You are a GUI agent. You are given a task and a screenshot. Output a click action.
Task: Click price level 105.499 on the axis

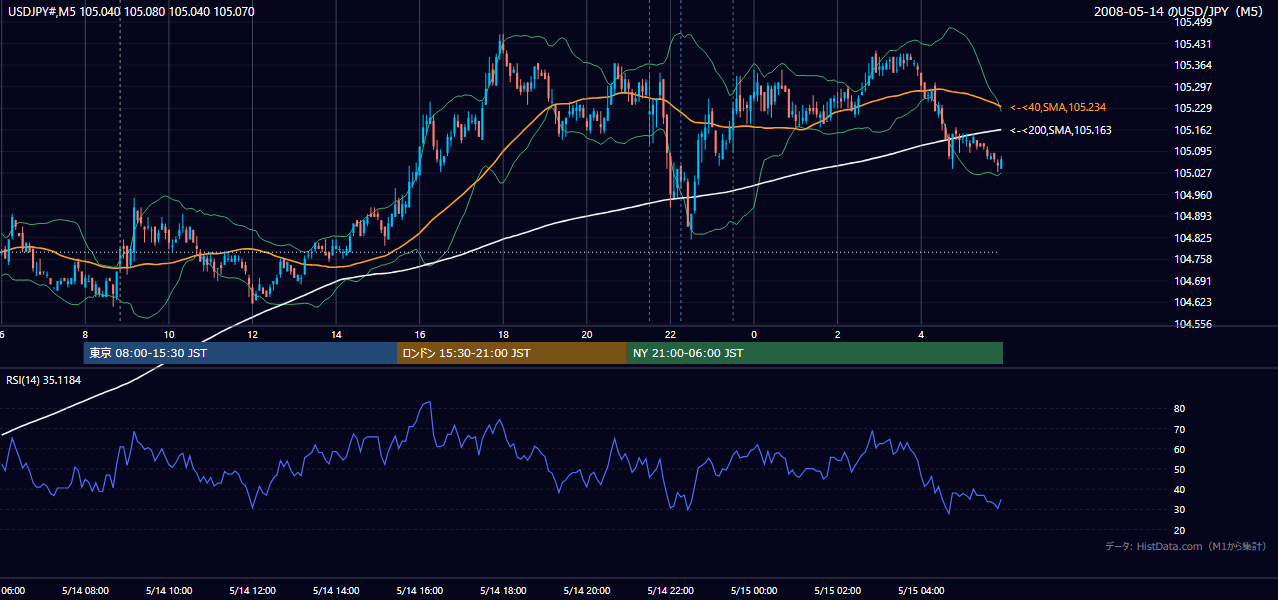[1193, 22]
